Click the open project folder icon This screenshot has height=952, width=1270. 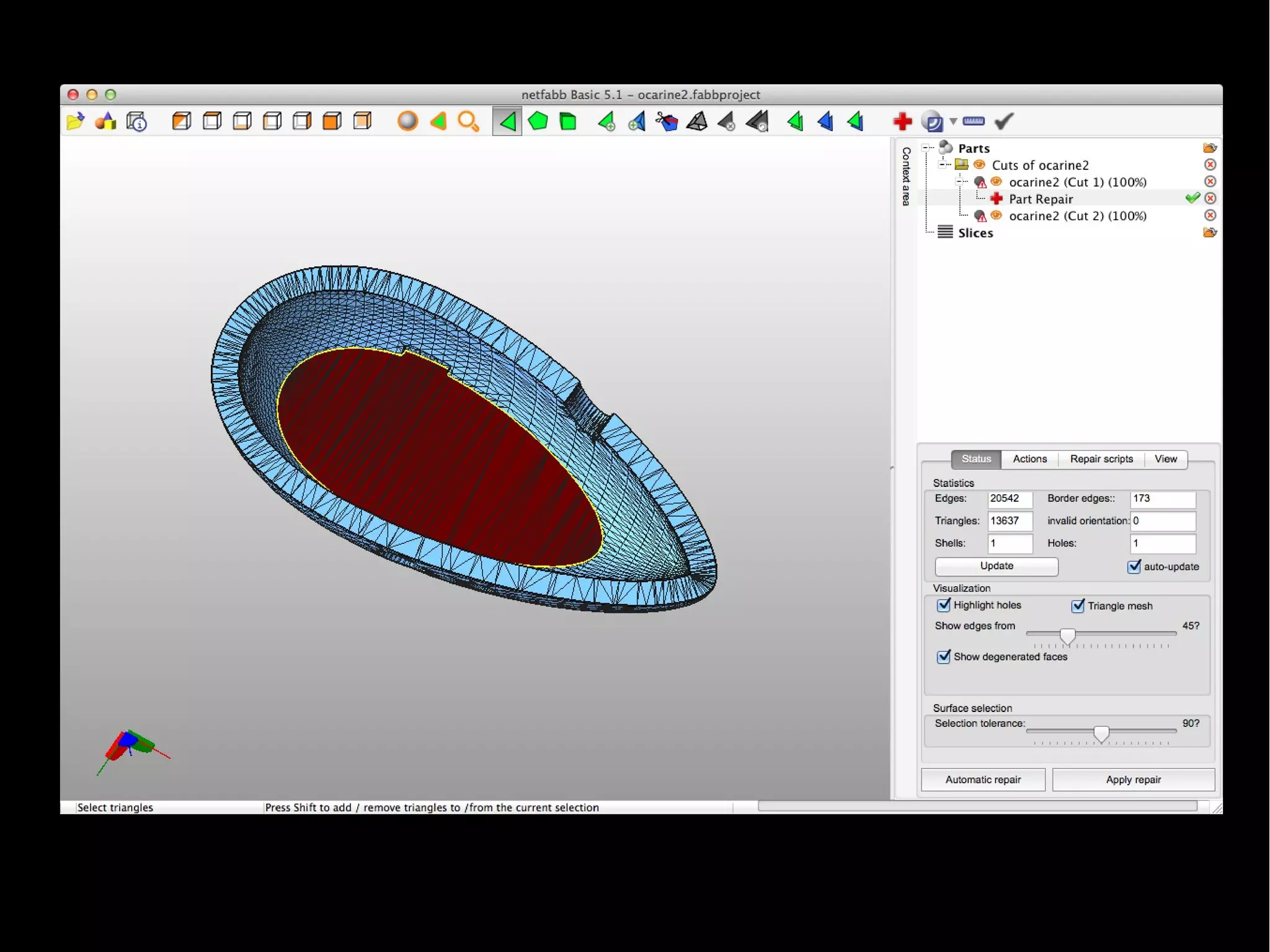click(x=75, y=122)
